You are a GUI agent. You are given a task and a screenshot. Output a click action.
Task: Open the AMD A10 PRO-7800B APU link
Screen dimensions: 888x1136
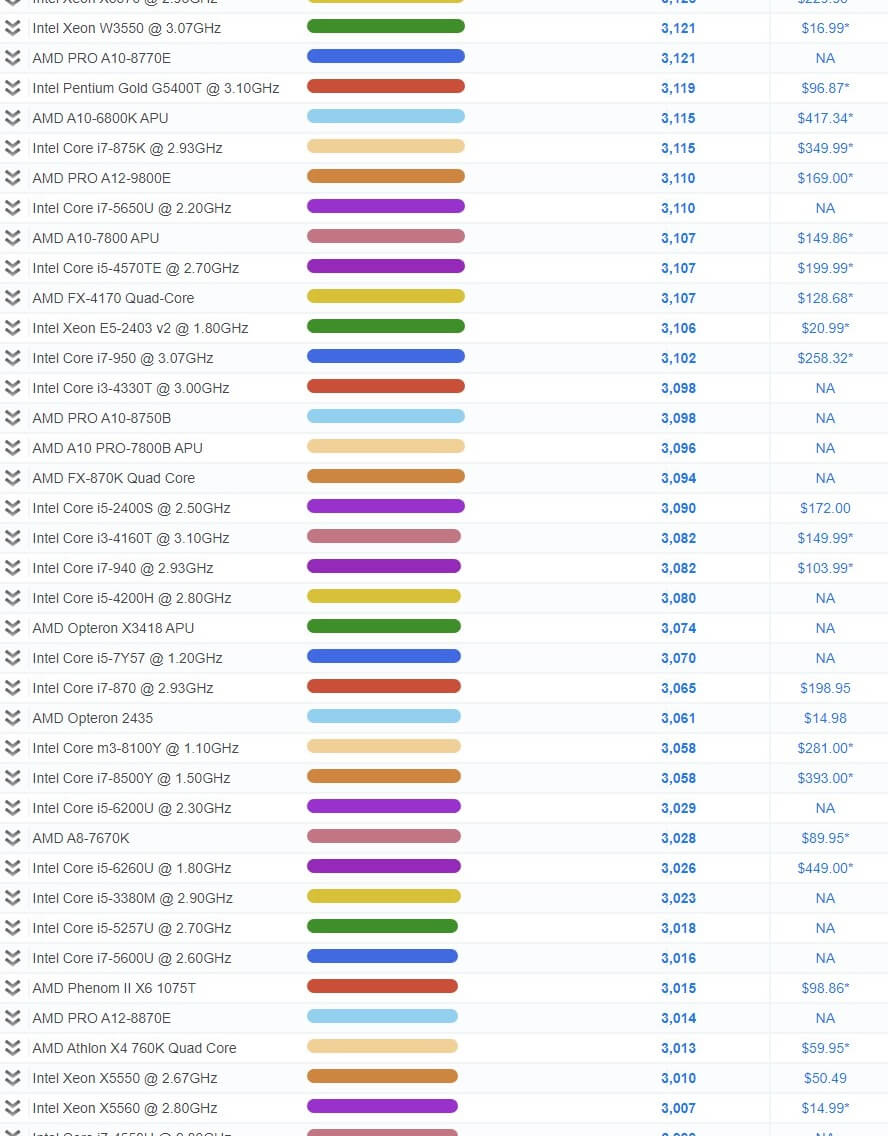coord(117,448)
